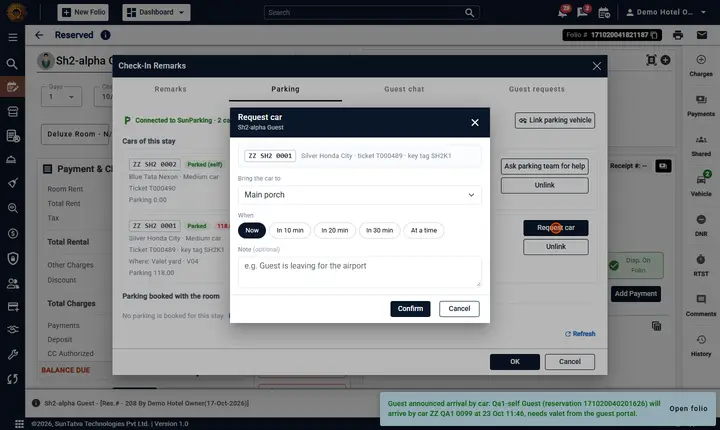720x430 pixels.
Task: Click the DNR icon
Action: (x=701, y=226)
